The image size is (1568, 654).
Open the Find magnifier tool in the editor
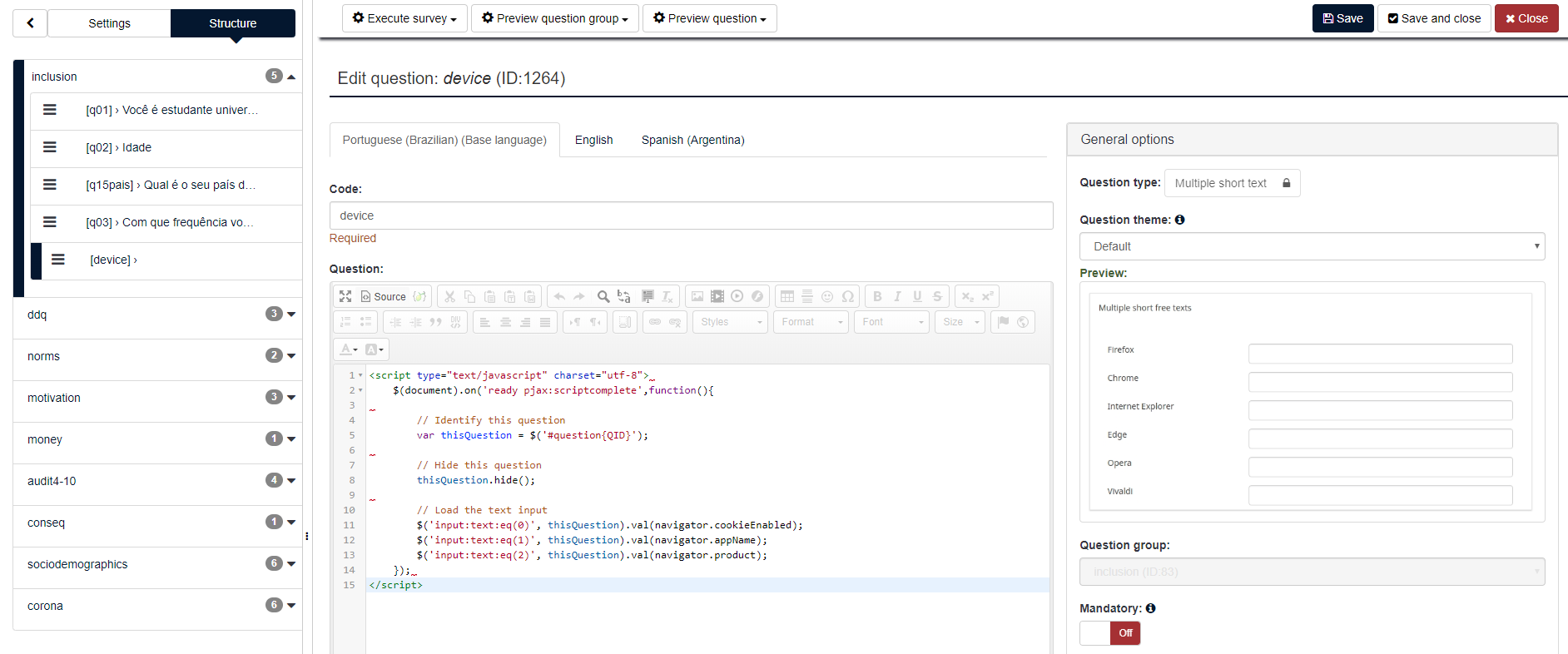pyautogui.click(x=603, y=296)
